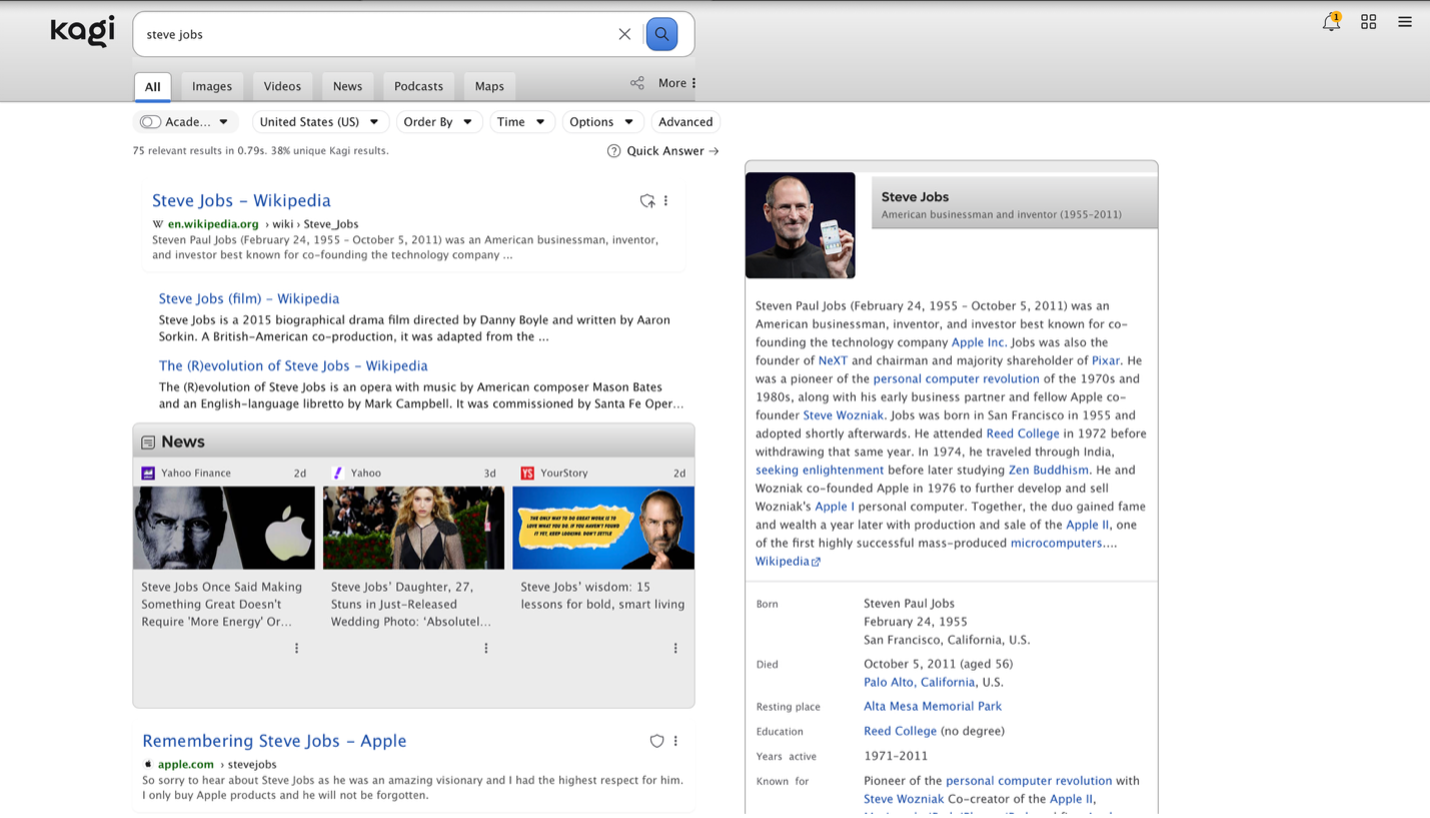Click the shield icon on Apple result
1430x818 pixels.
pos(656,741)
